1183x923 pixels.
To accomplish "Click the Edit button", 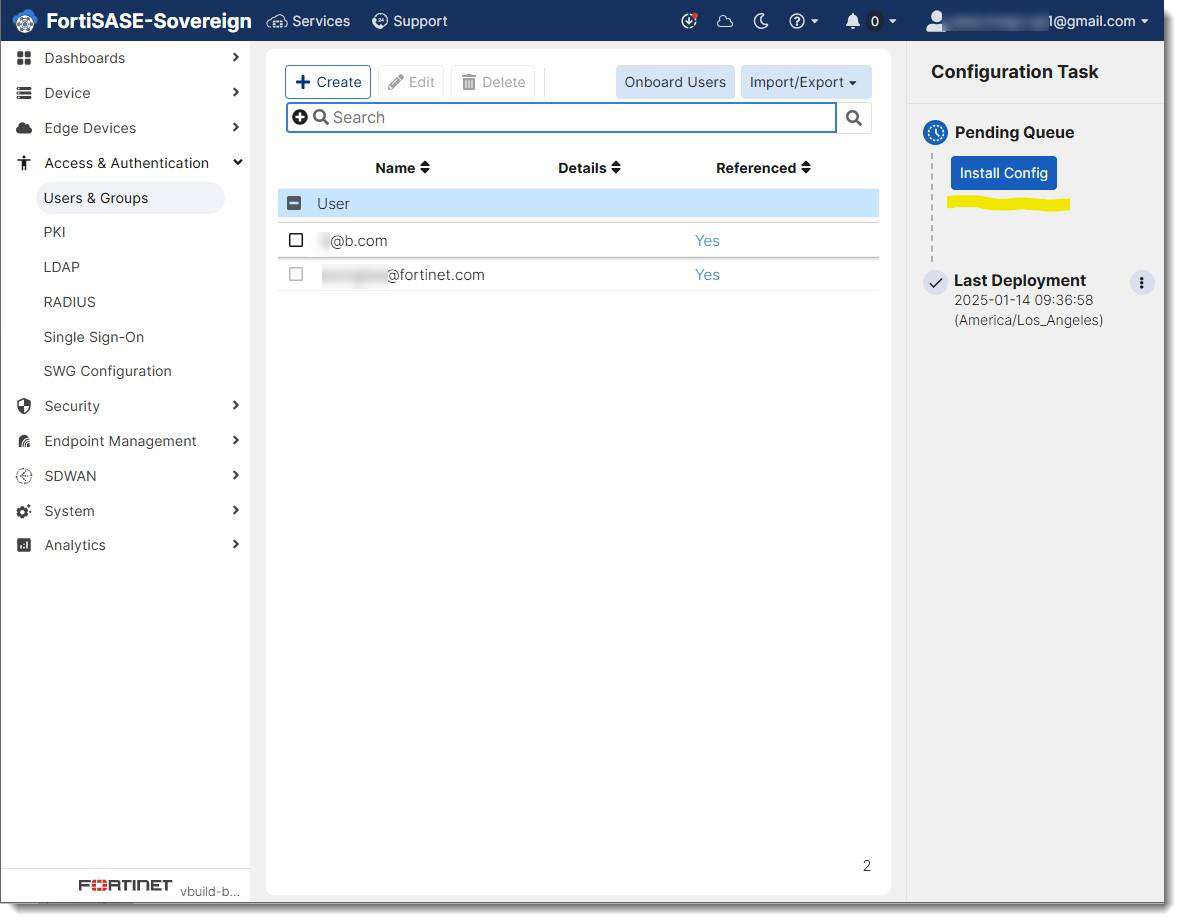I will (x=410, y=82).
